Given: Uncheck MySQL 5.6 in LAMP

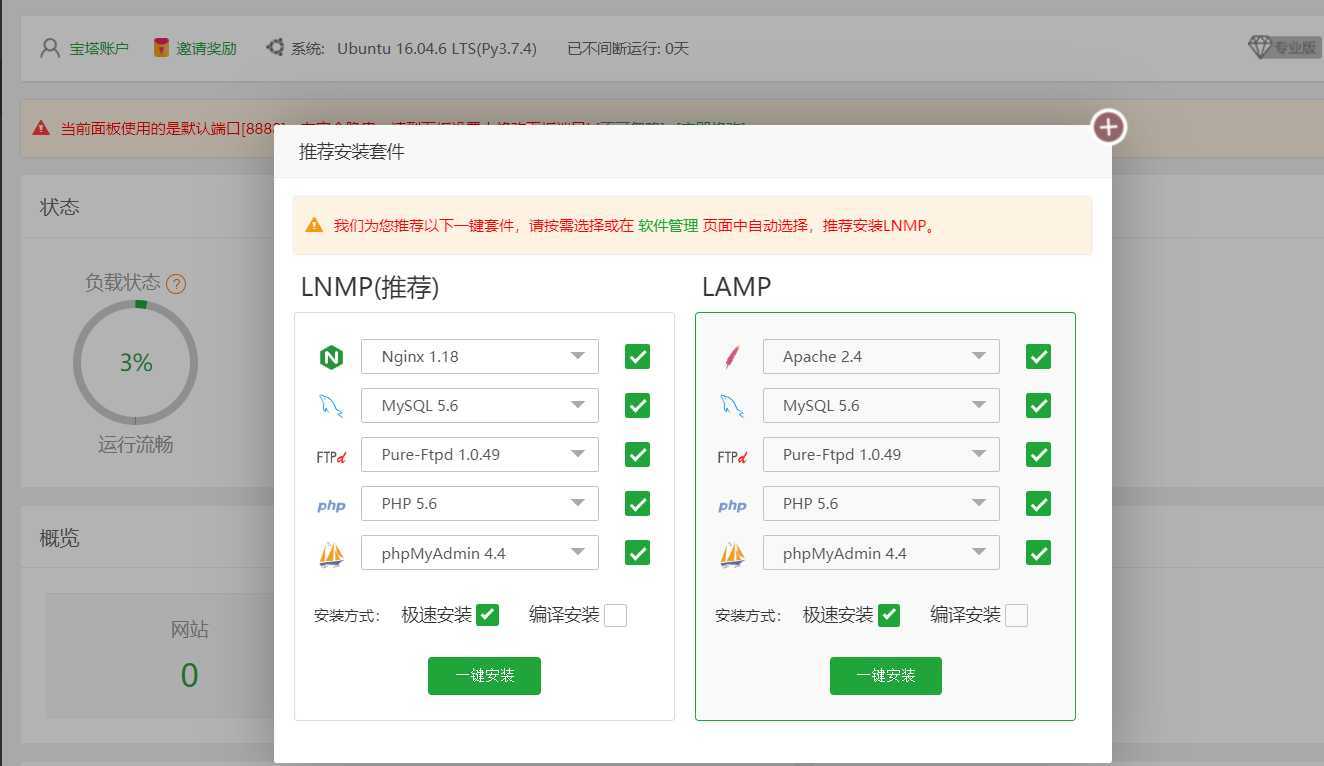Looking at the screenshot, I should [x=1038, y=406].
